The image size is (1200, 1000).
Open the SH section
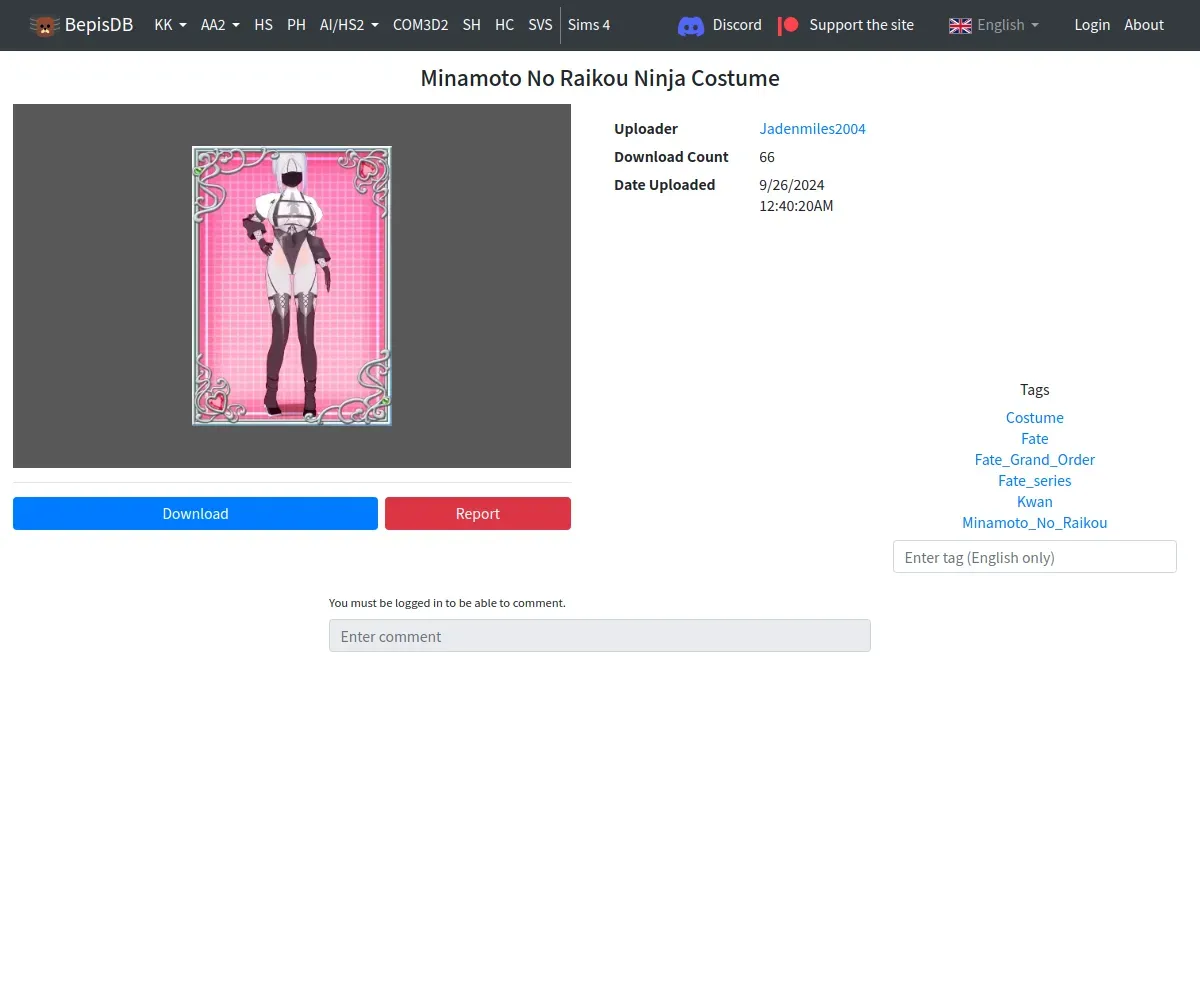(472, 25)
